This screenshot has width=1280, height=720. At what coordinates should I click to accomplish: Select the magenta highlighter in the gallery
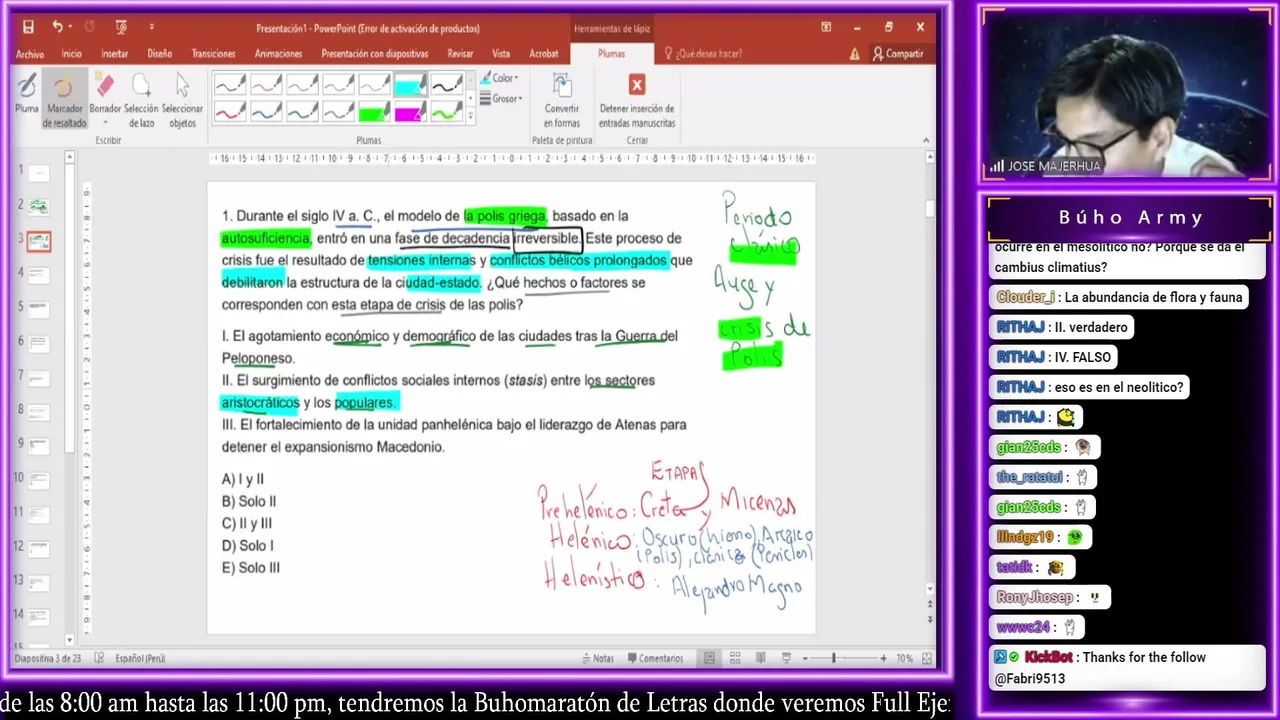click(410, 112)
